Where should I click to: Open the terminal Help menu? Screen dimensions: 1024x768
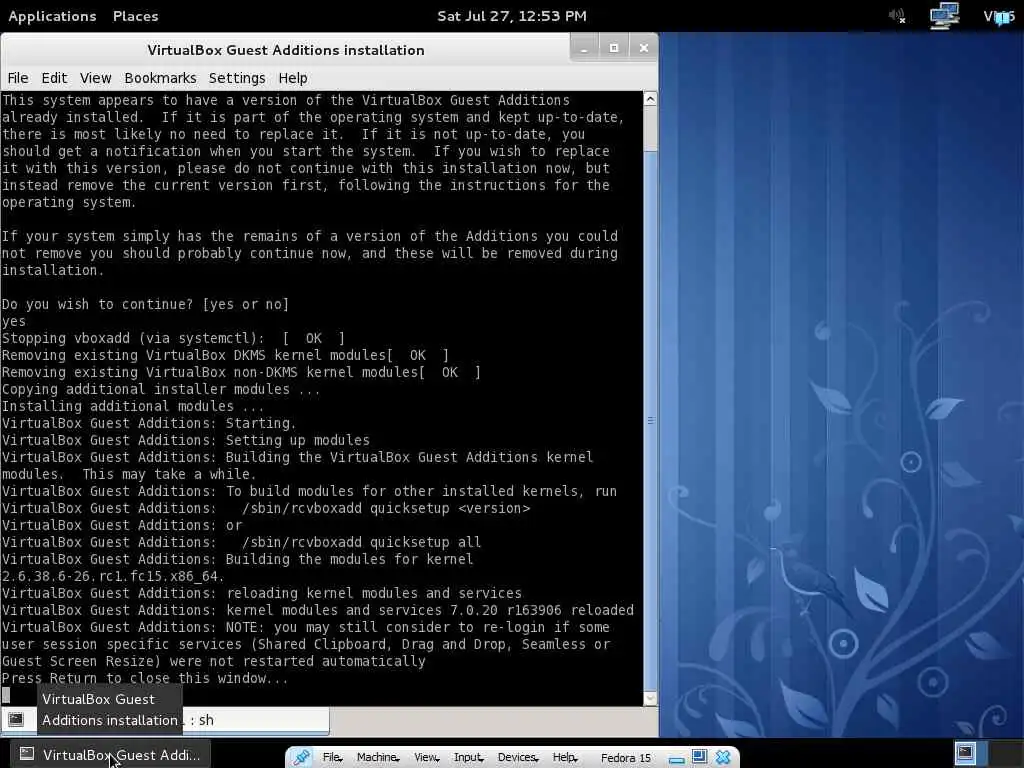pos(293,78)
